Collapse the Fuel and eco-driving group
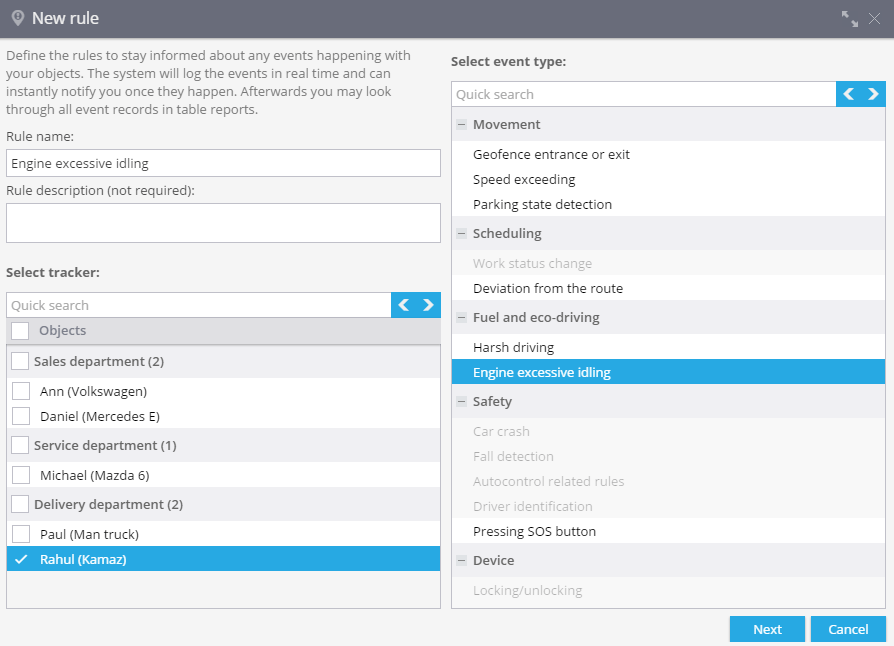This screenshot has width=894, height=646. click(462, 318)
